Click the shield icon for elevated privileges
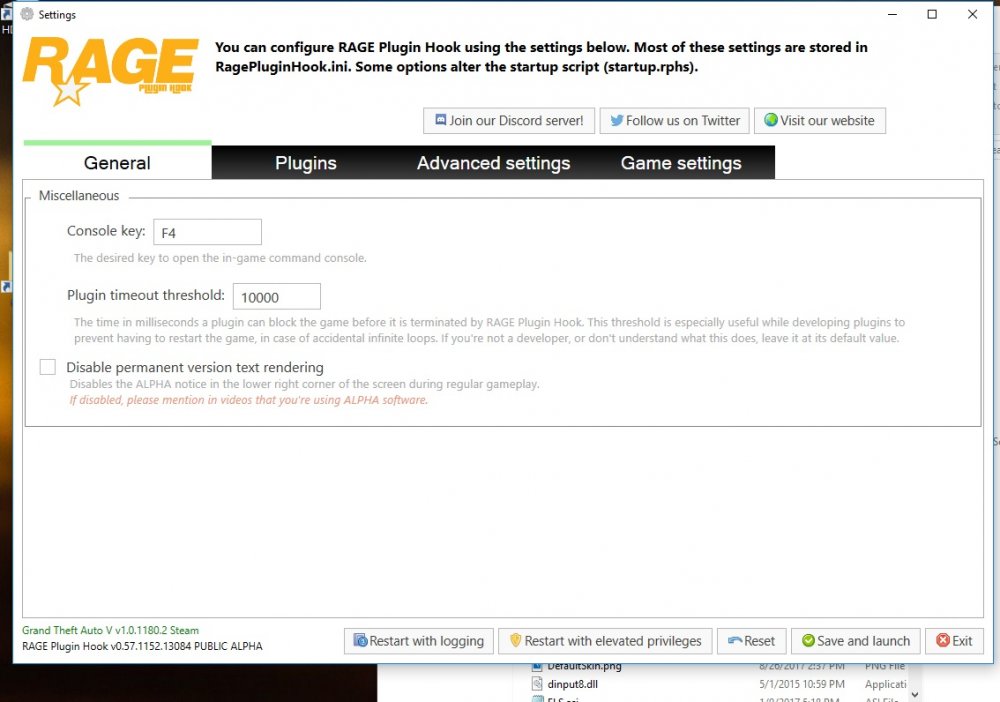The image size is (1000, 702). (x=515, y=640)
